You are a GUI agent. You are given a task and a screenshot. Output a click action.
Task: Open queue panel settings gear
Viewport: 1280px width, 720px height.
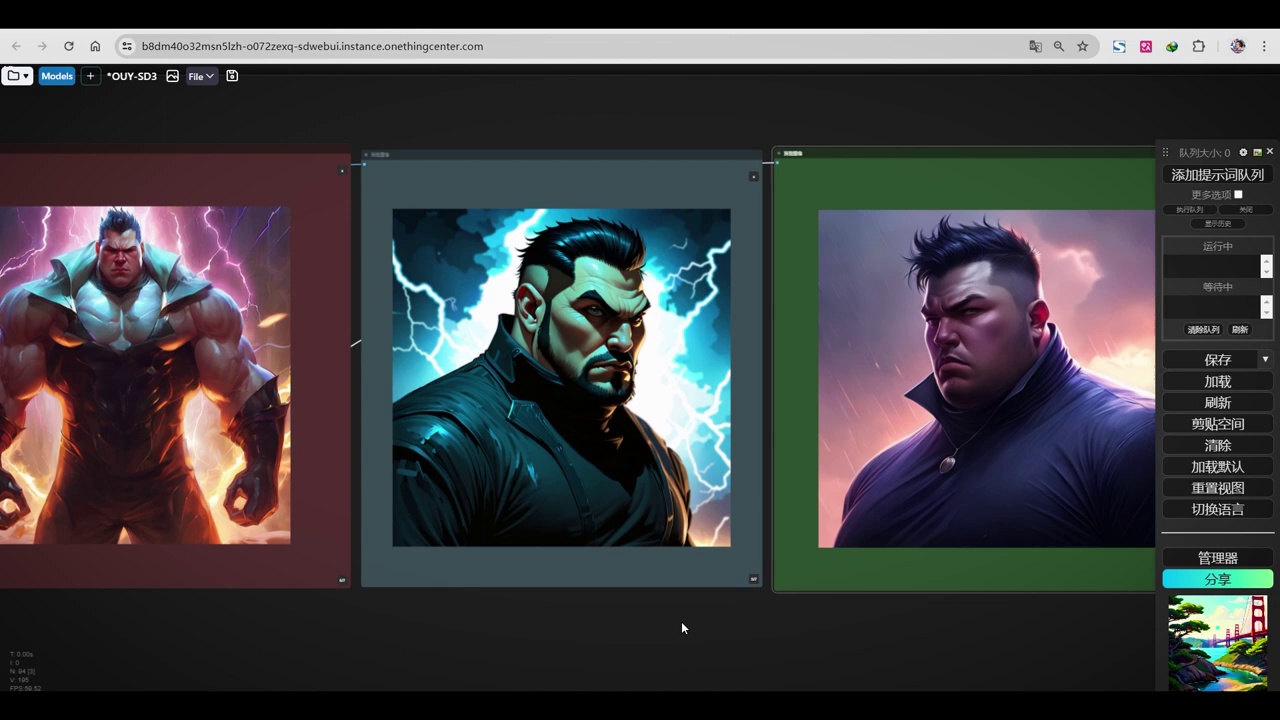[1243, 152]
